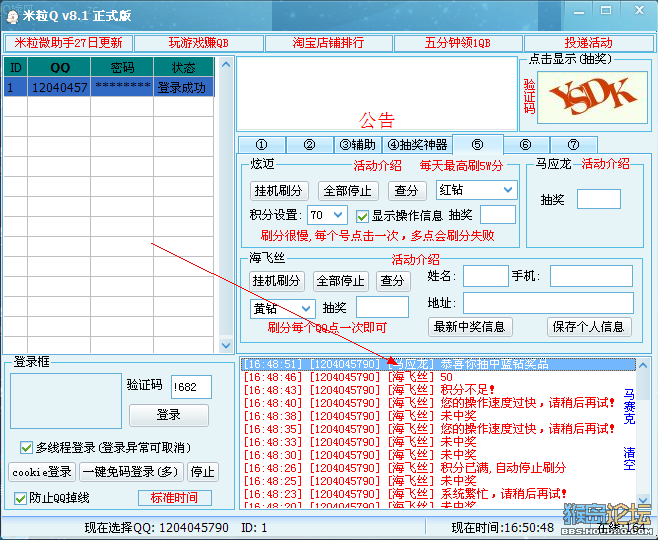Image resolution: width=658 pixels, height=540 pixels.
Task: Open the 玩游戏赚QB link
Action: coord(199,43)
